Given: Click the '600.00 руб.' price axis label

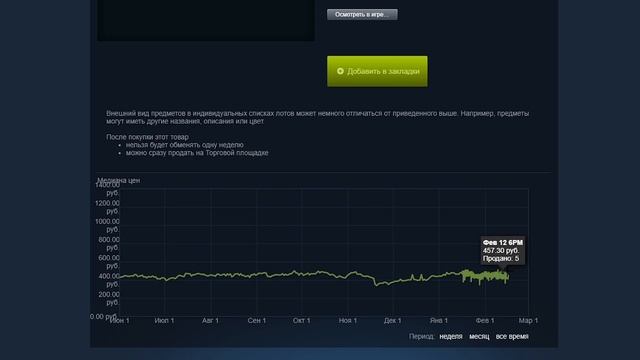Looking at the screenshot, I should 109,262.
